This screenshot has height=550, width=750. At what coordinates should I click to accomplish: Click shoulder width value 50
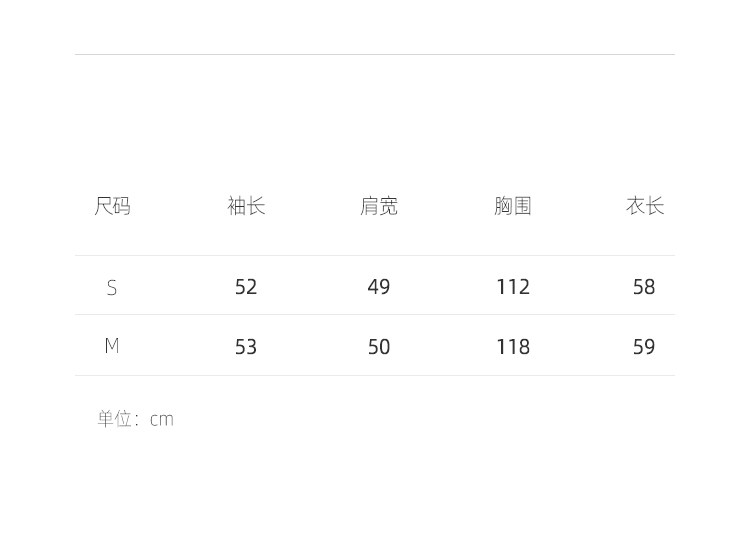pyautogui.click(x=379, y=347)
